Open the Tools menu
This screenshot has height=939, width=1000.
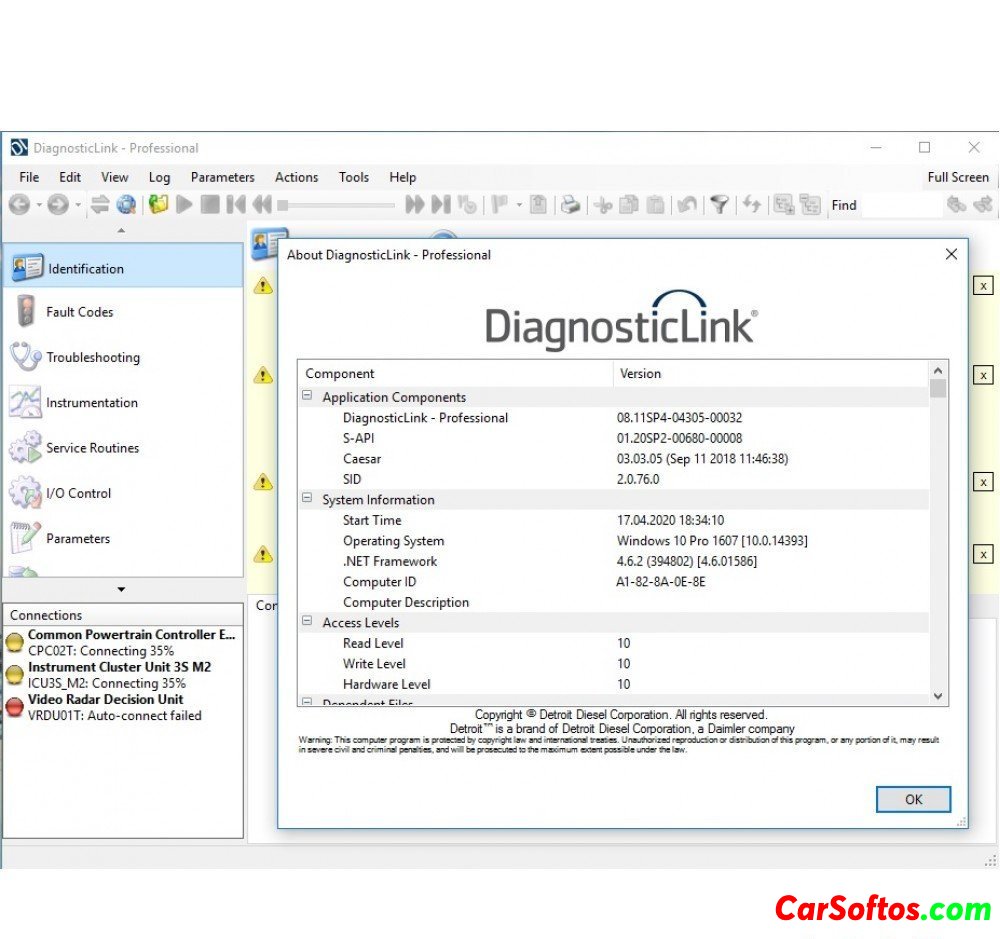tap(353, 177)
